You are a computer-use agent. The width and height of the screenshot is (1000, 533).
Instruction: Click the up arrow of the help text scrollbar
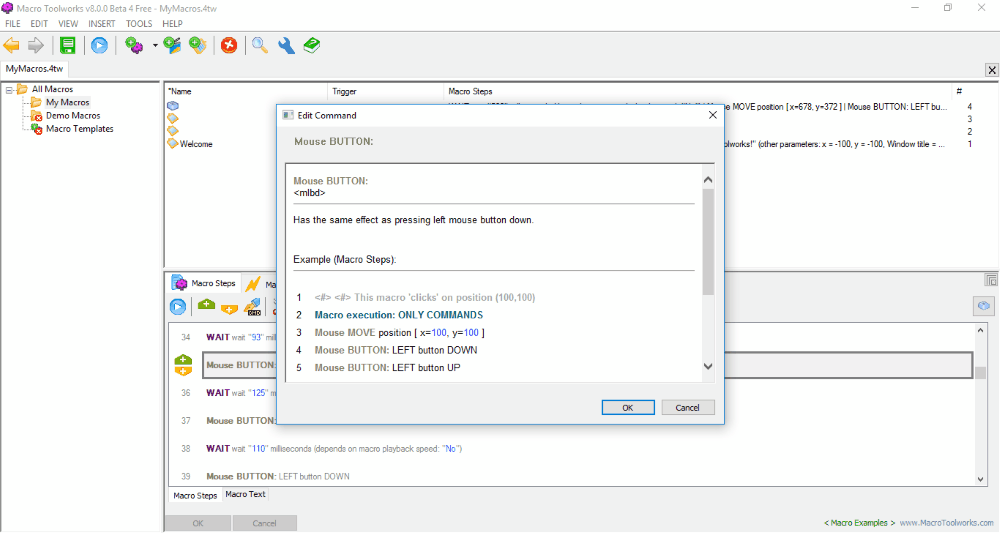click(x=708, y=180)
